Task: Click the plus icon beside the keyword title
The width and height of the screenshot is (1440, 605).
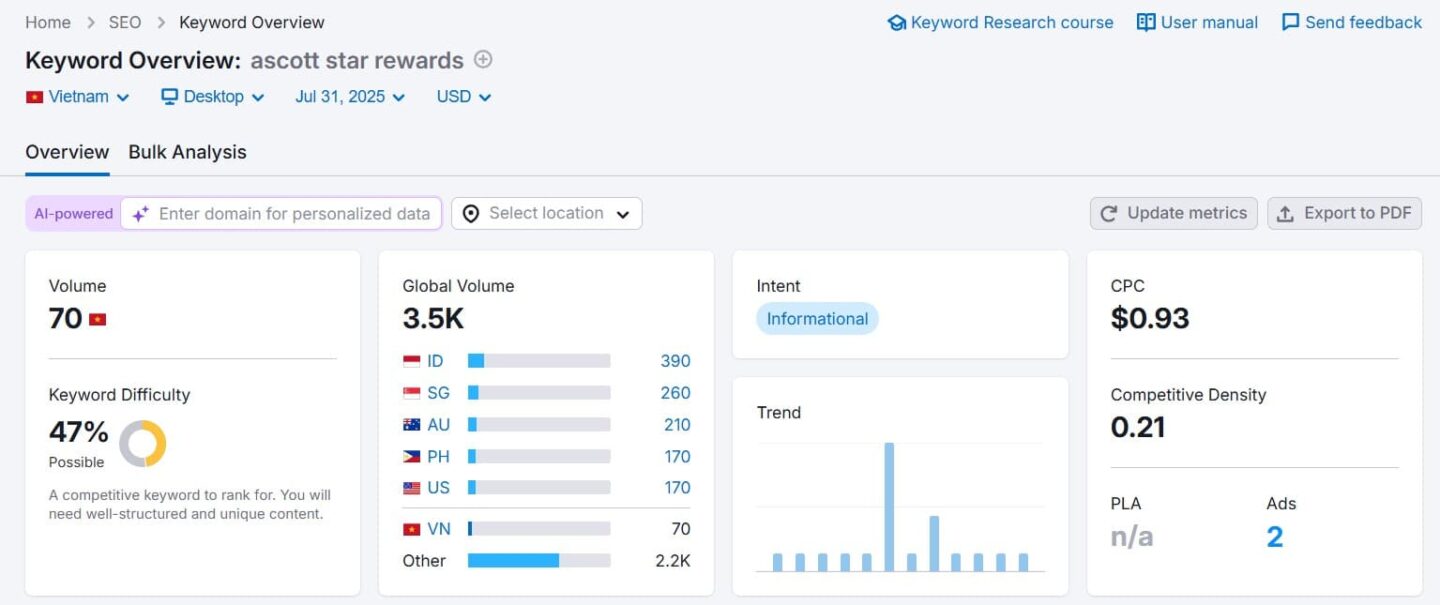Action: pos(483,60)
